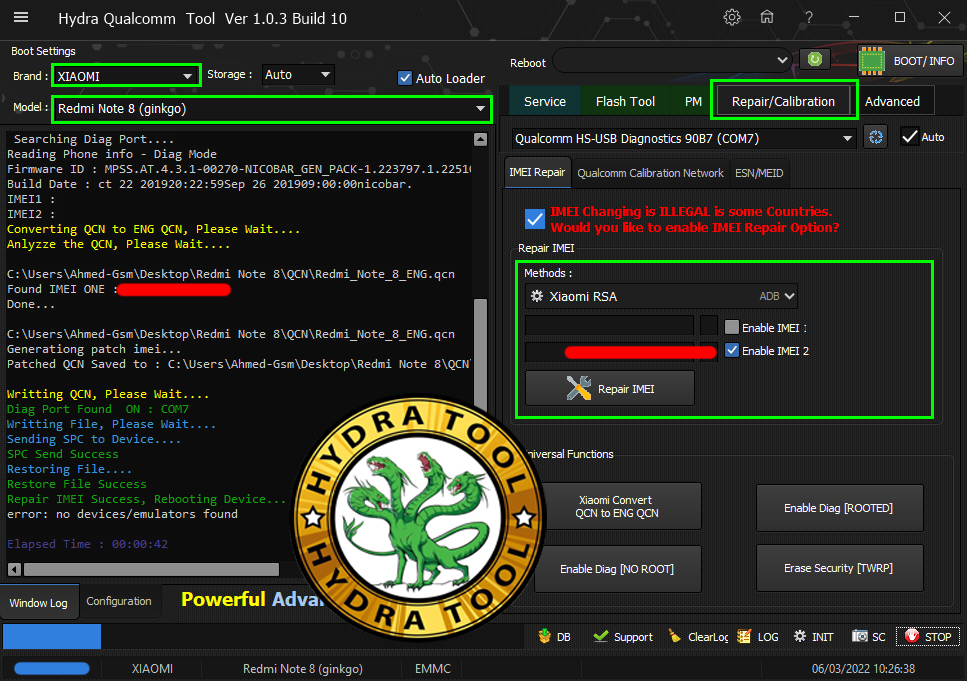The width and height of the screenshot is (967, 681).
Task: Open the help question mark icon
Action: [808, 17]
